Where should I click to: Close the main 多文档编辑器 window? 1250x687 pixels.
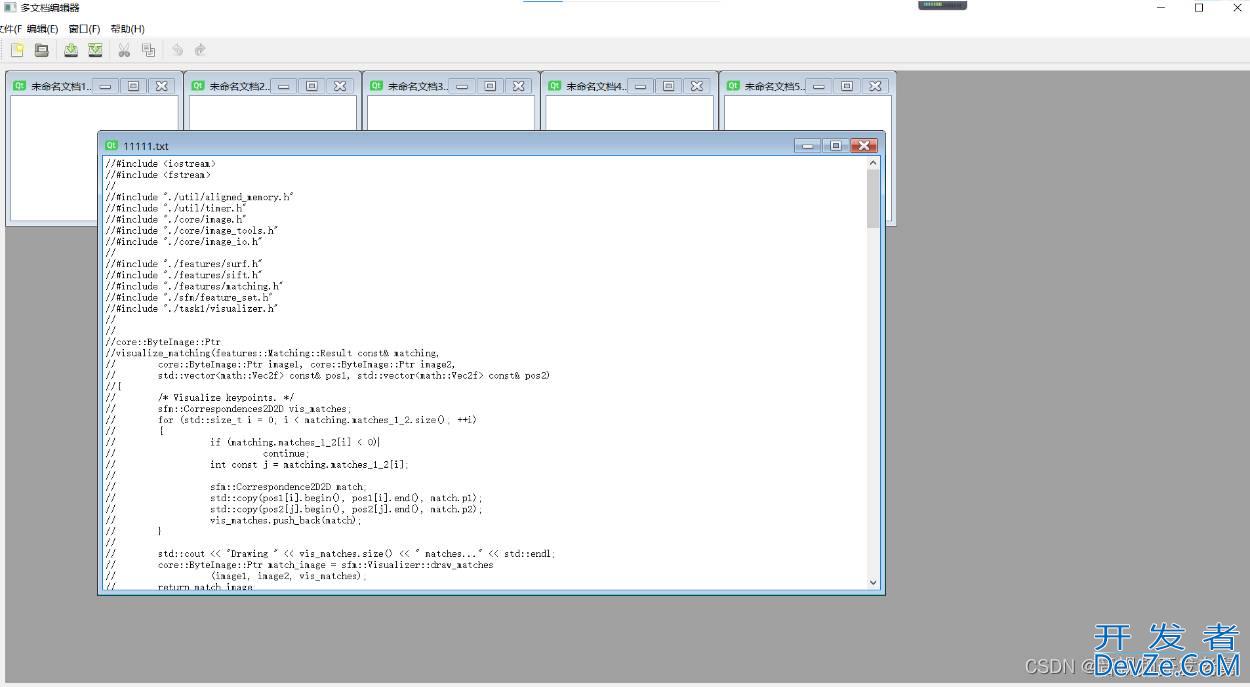1236,8
